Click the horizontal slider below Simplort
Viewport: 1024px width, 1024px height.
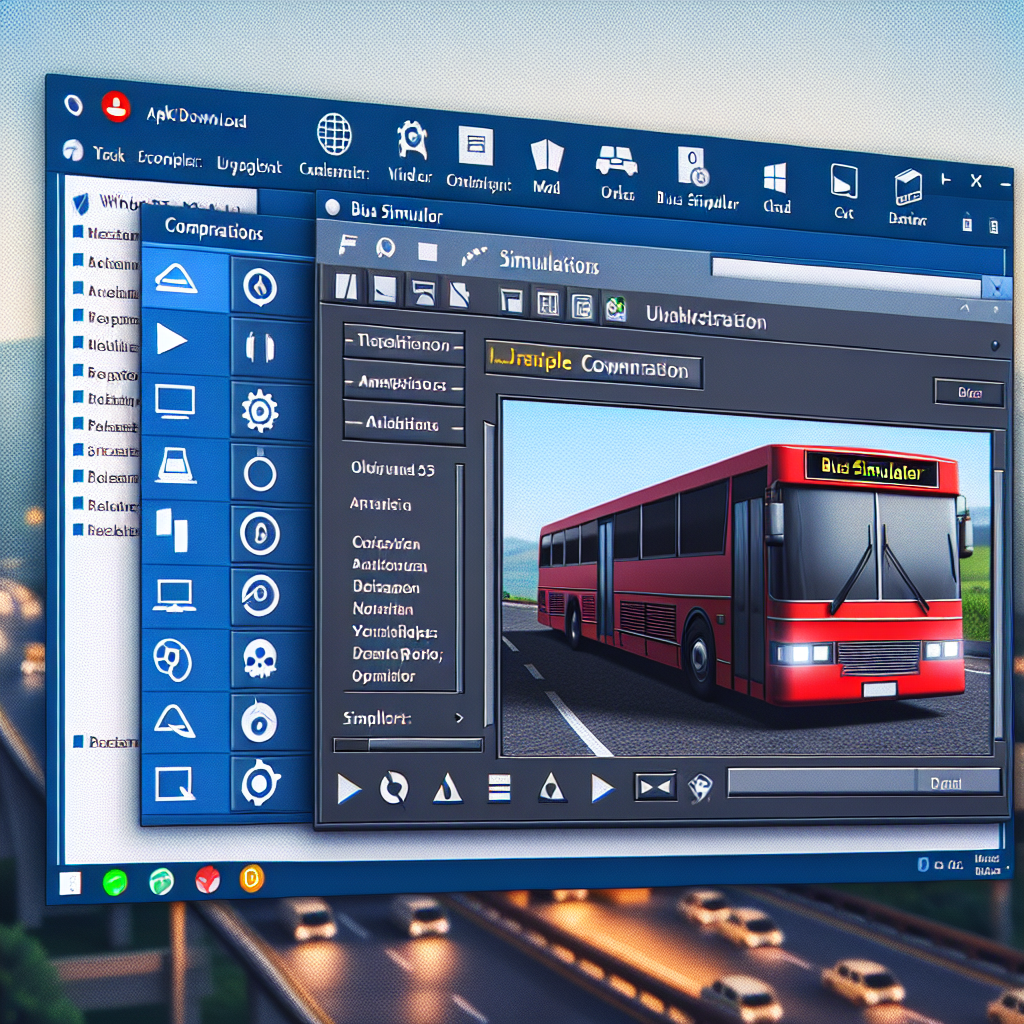(408, 744)
